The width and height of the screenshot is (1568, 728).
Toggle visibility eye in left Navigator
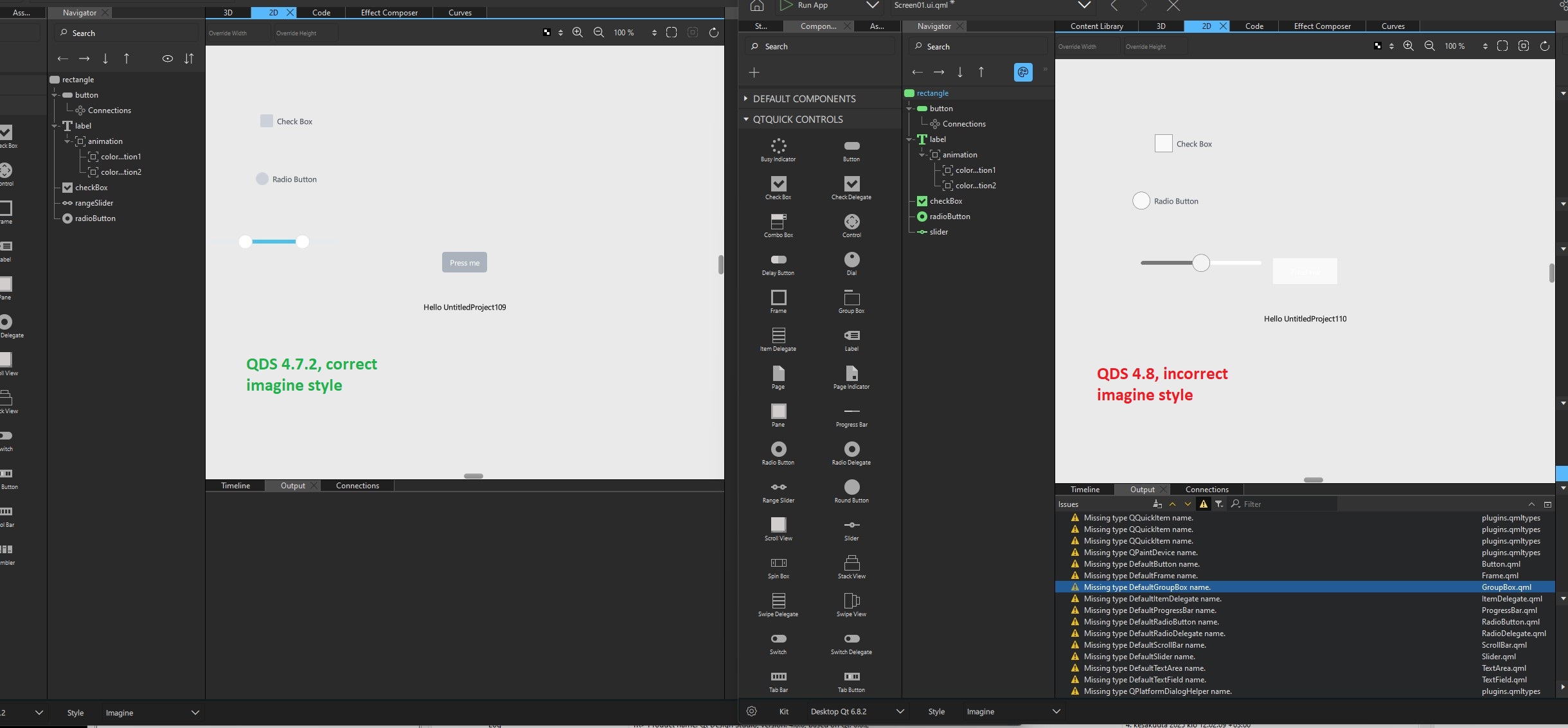click(x=168, y=58)
